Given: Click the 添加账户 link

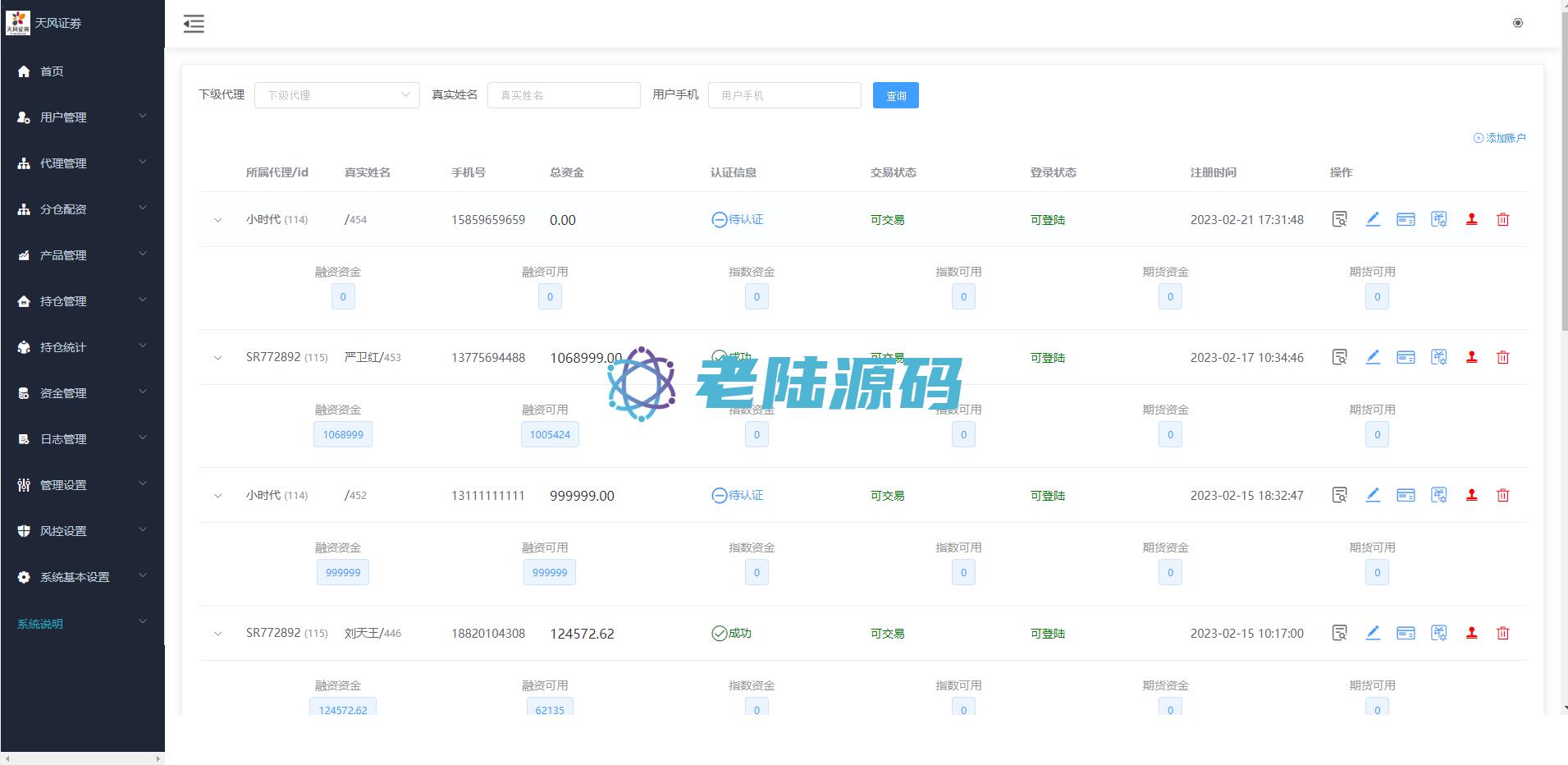Looking at the screenshot, I should (1499, 138).
